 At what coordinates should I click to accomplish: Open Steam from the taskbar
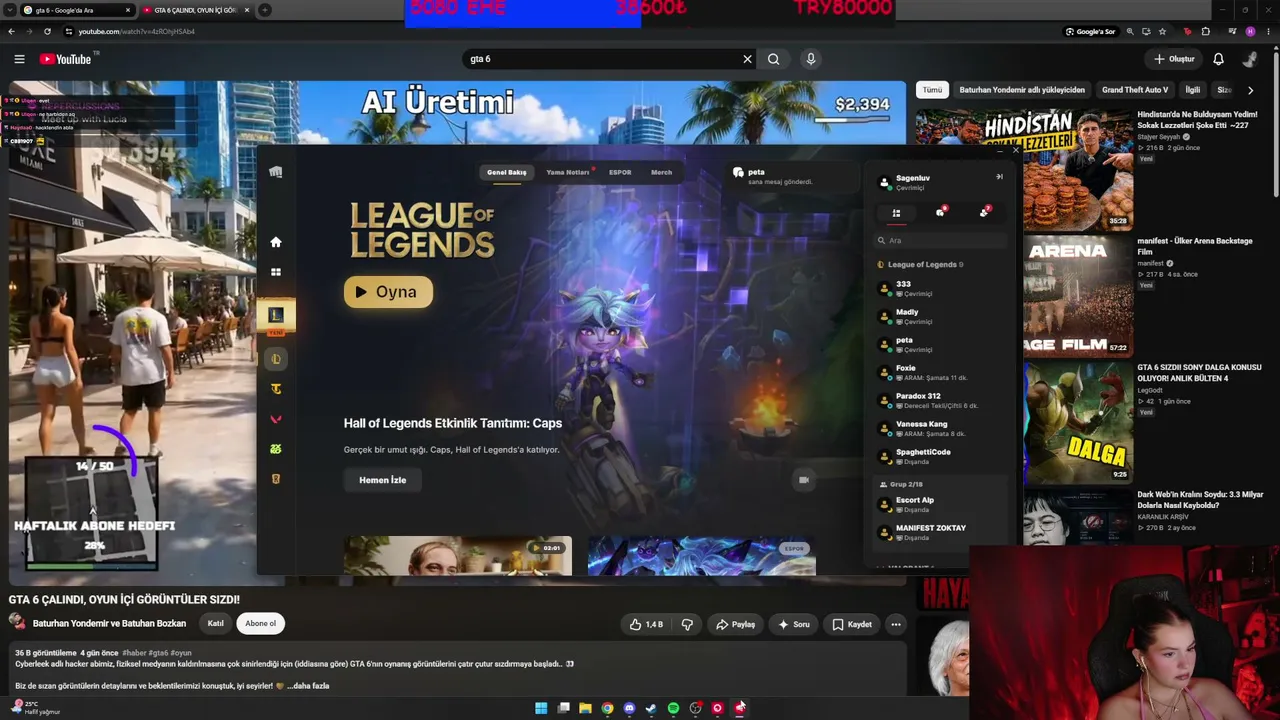click(x=651, y=708)
